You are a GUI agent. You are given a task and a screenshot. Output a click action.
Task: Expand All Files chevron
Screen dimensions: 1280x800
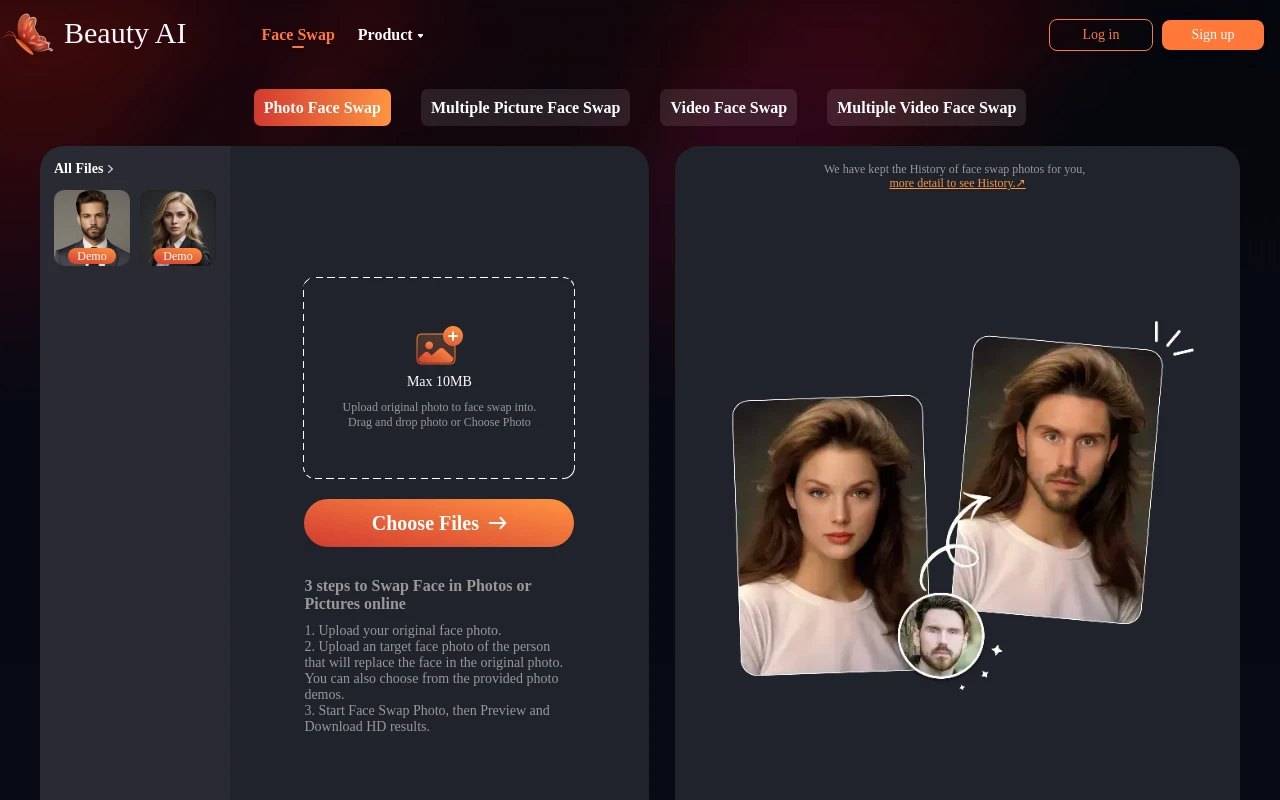pos(110,169)
